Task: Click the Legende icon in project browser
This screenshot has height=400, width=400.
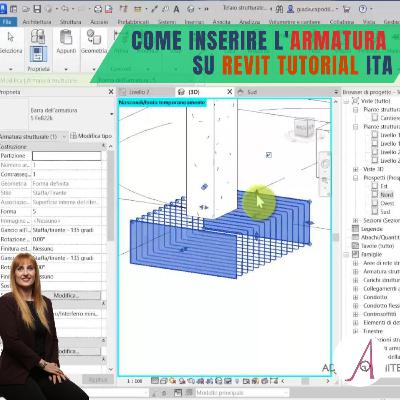Action: (x=355, y=229)
